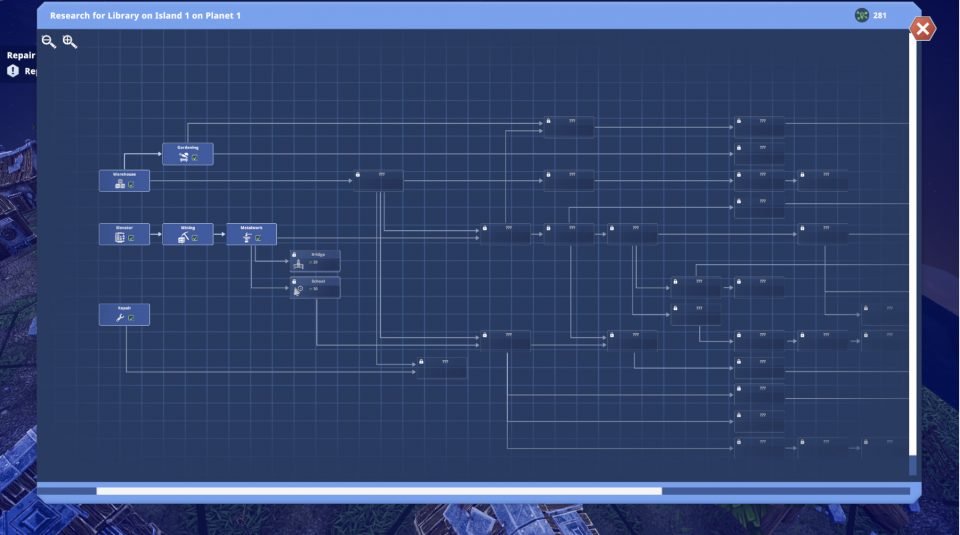The image size is (960, 535).
Task: Click the zoom out magnifier icon
Action: [48, 42]
